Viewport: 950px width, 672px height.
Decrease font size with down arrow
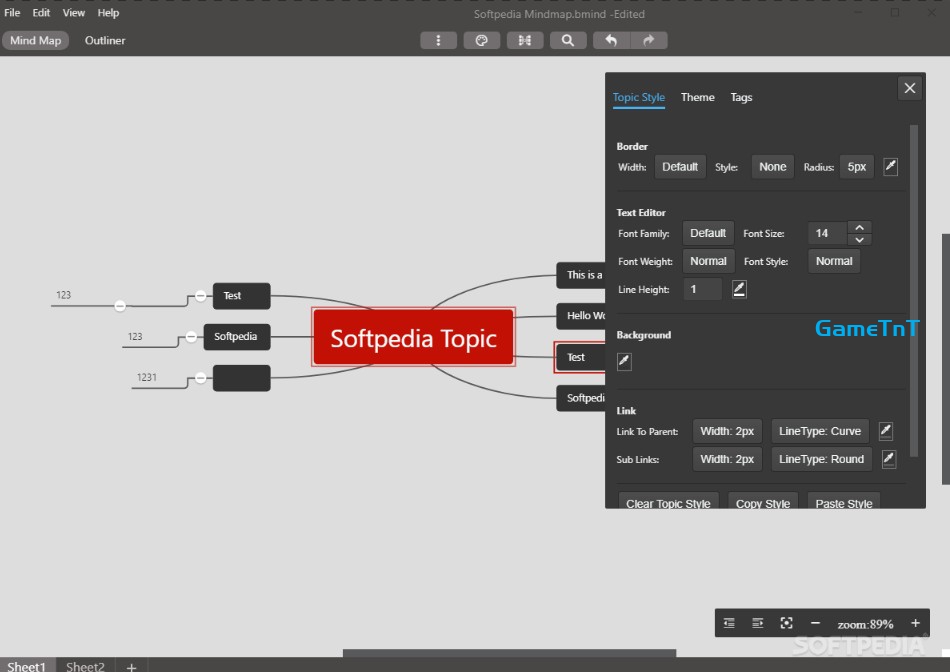859,239
